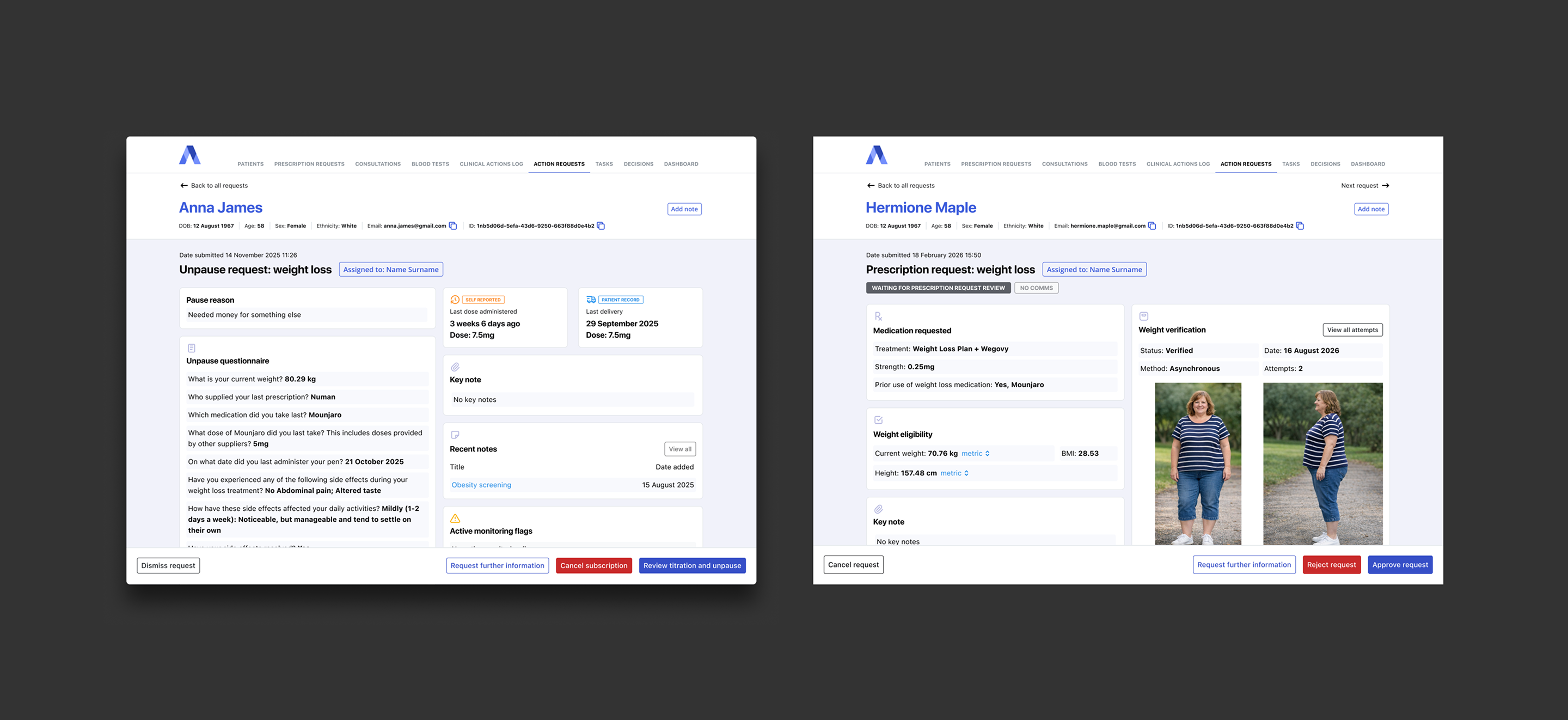Viewport: 1568px width, 720px height.
Task: Open Decisions tab in the Anna James window
Action: [638, 164]
